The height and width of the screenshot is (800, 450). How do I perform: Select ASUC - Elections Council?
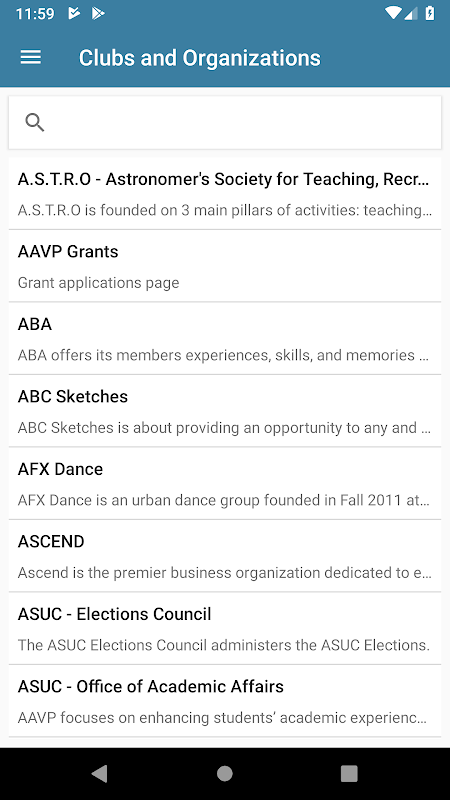(x=225, y=629)
